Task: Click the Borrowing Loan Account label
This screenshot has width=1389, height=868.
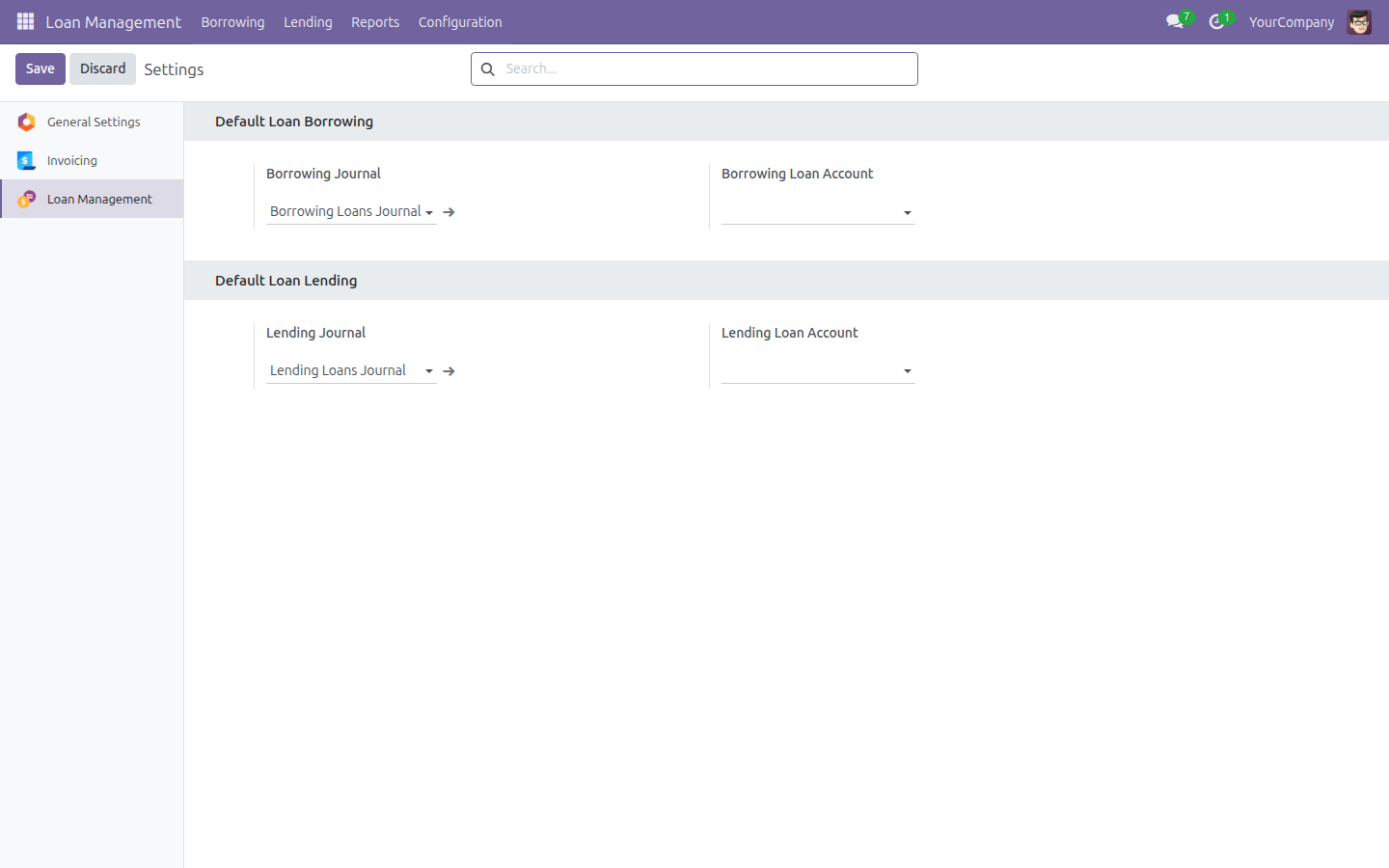Action: [797, 174]
